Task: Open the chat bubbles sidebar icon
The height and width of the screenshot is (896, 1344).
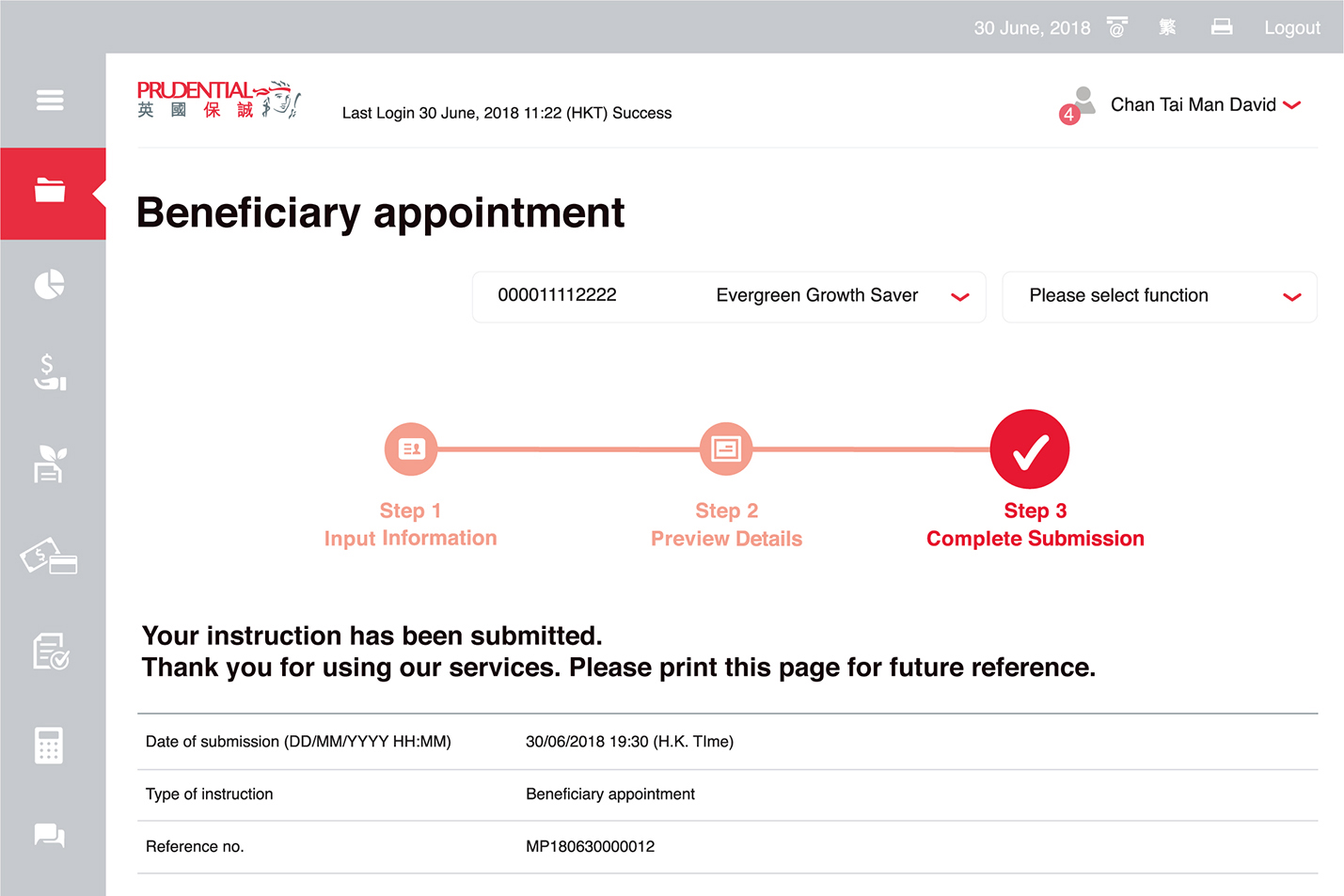Action: coord(50,835)
